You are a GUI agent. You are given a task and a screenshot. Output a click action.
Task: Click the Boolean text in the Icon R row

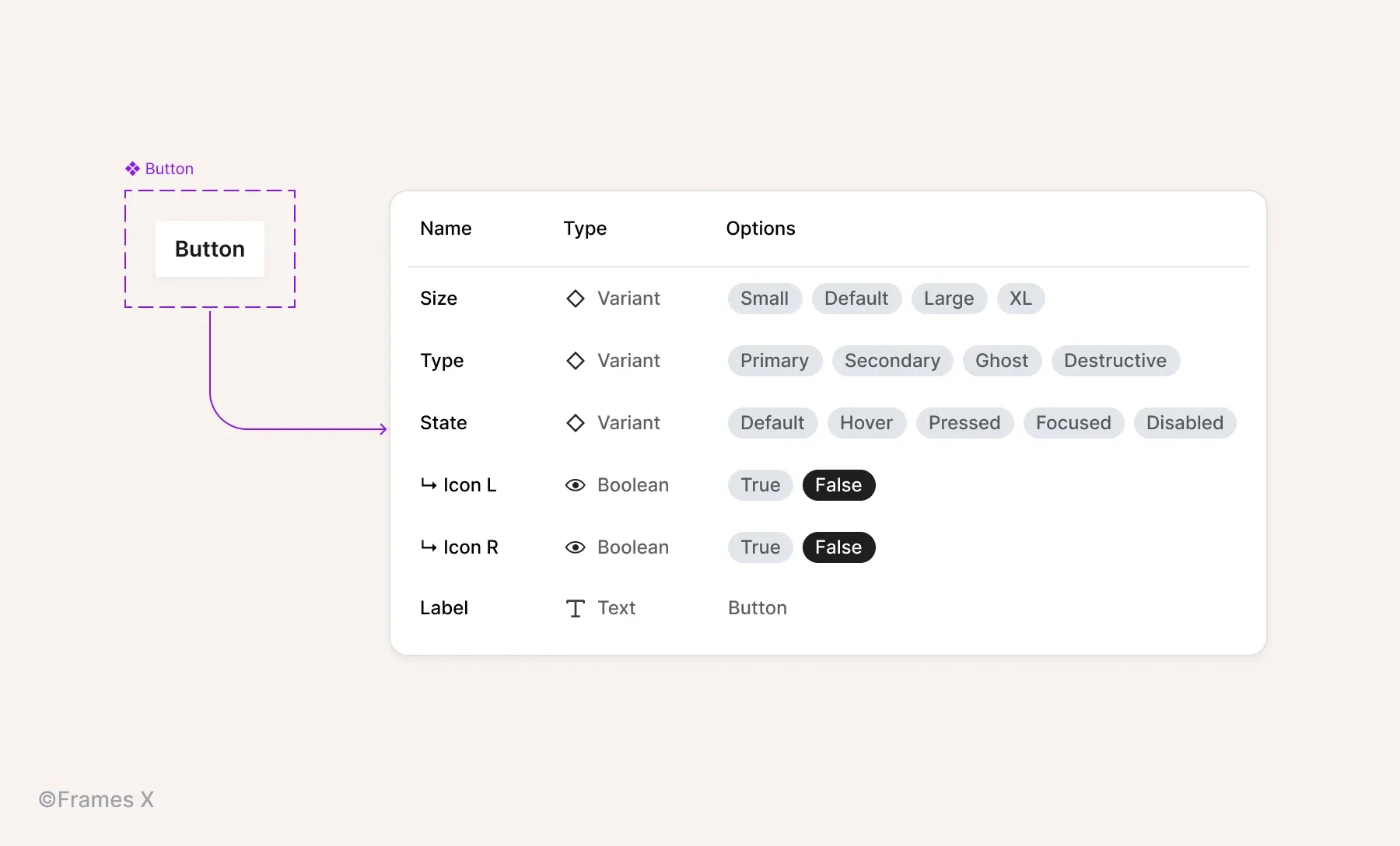point(633,547)
